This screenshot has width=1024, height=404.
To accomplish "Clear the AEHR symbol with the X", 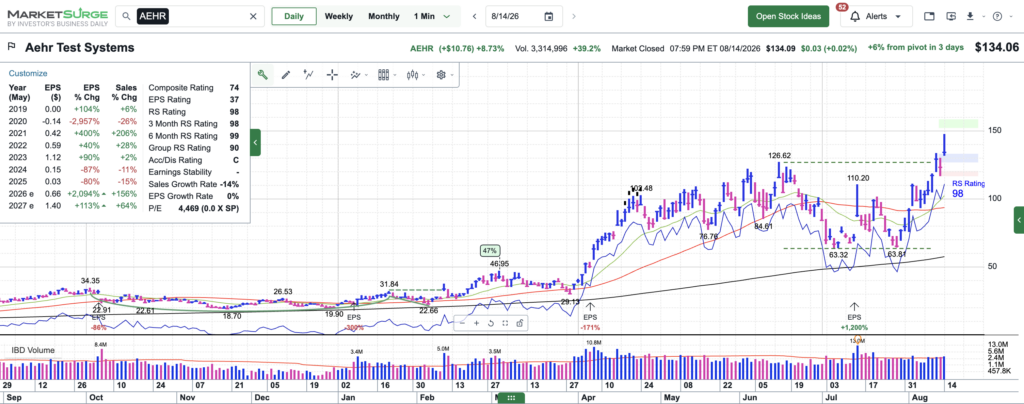I will (x=253, y=16).
